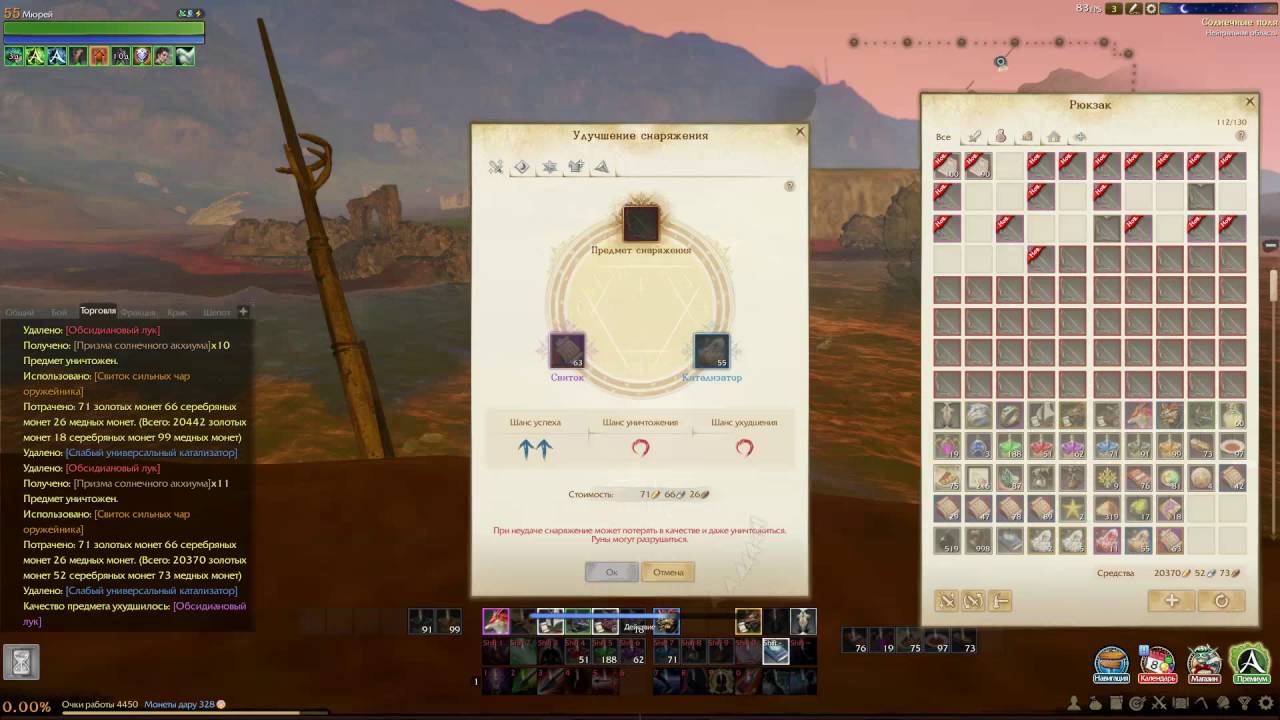Confirm enhancement with the 'Ок' button
Screen dimensions: 1280x720
point(611,572)
